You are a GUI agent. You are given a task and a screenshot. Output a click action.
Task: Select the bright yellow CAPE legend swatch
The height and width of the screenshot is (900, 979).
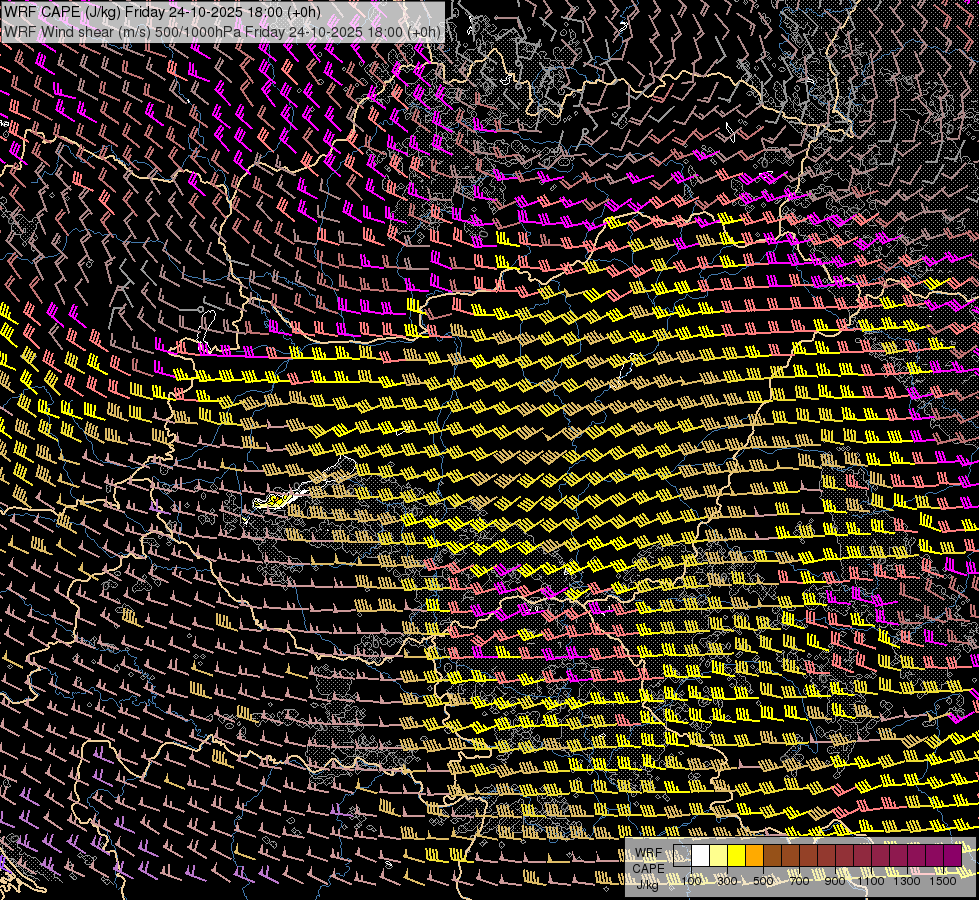(x=737, y=856)
